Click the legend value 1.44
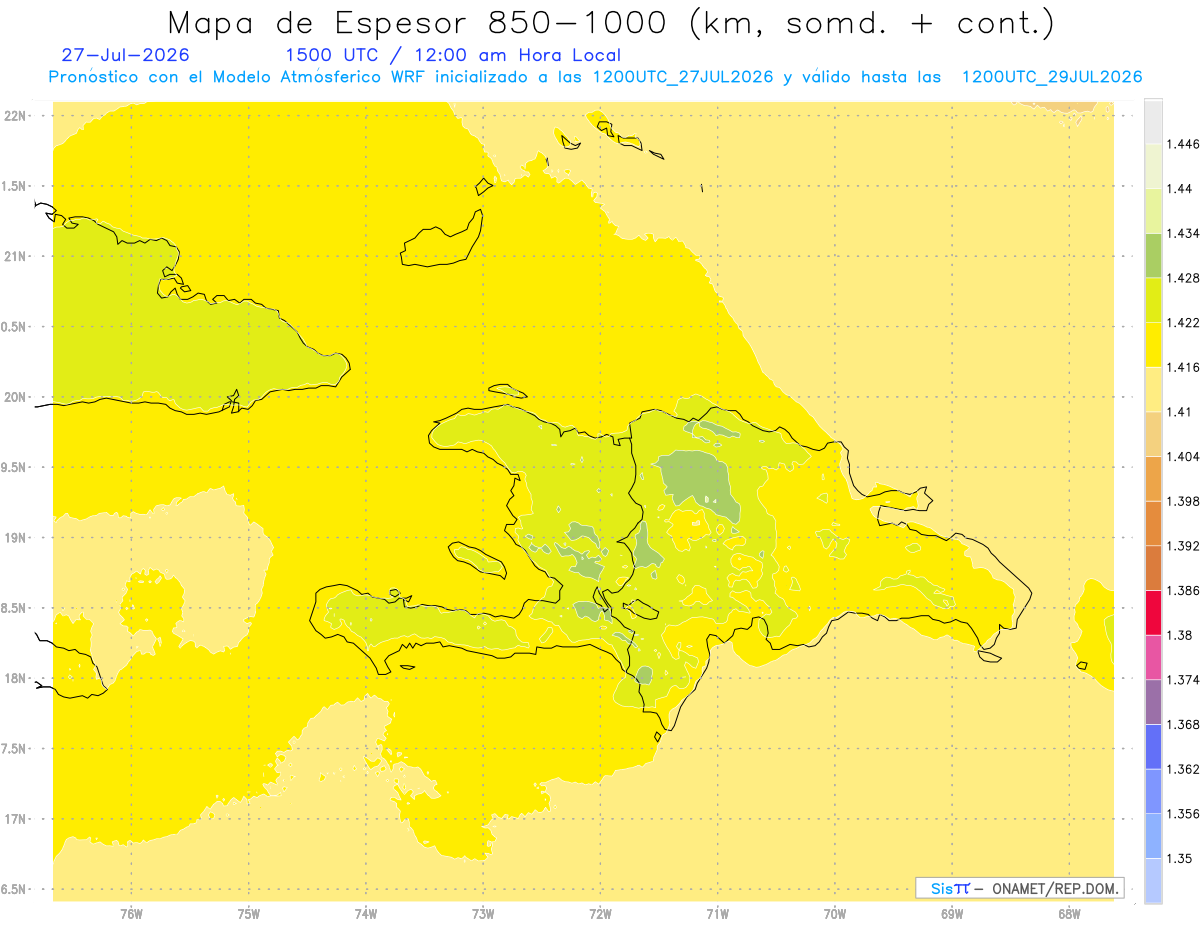The height and width of the screenshot is (927, 1200). (x=1179, y=189)
